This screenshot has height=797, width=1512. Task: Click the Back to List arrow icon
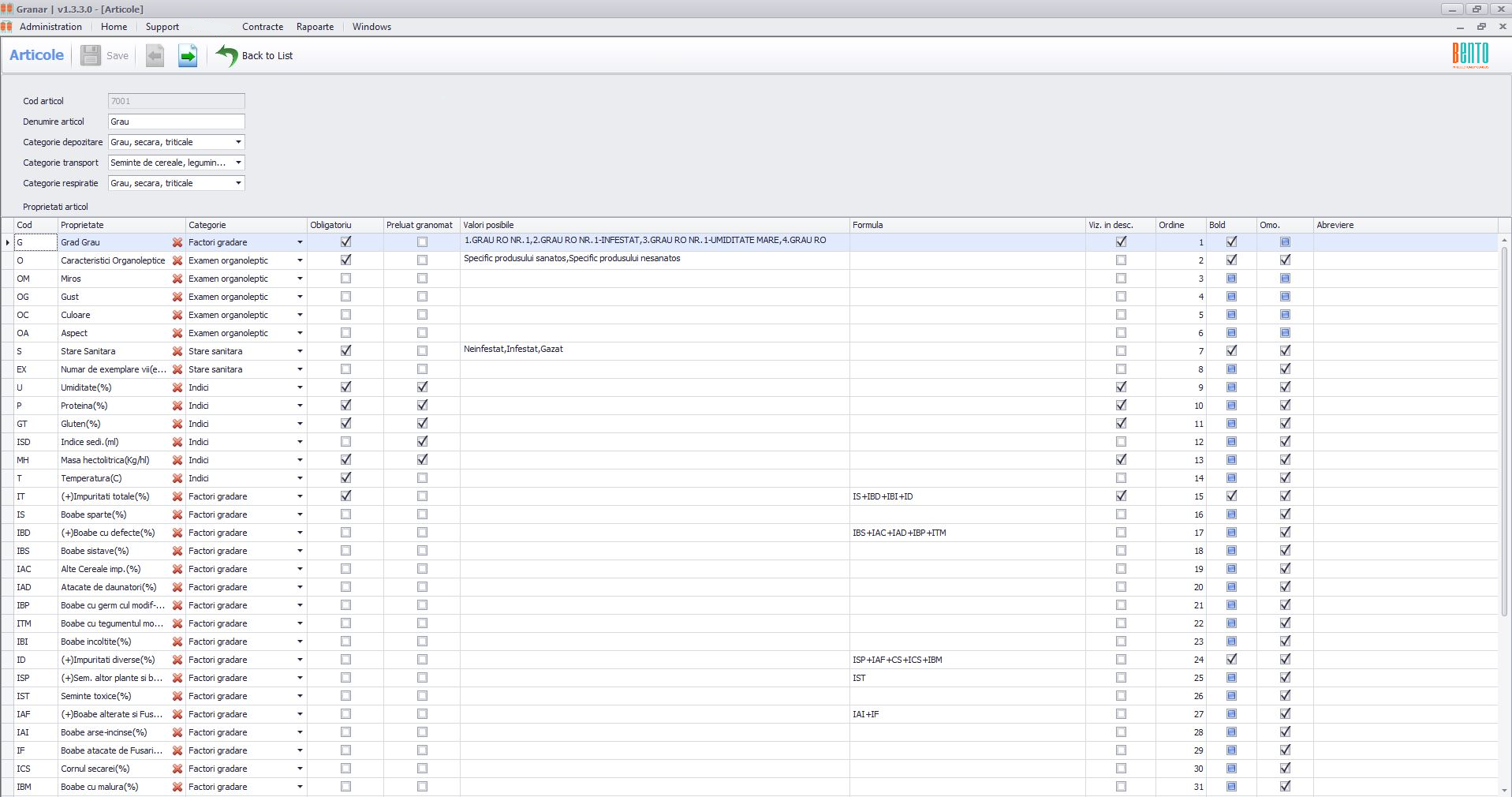tap(227, 55)
